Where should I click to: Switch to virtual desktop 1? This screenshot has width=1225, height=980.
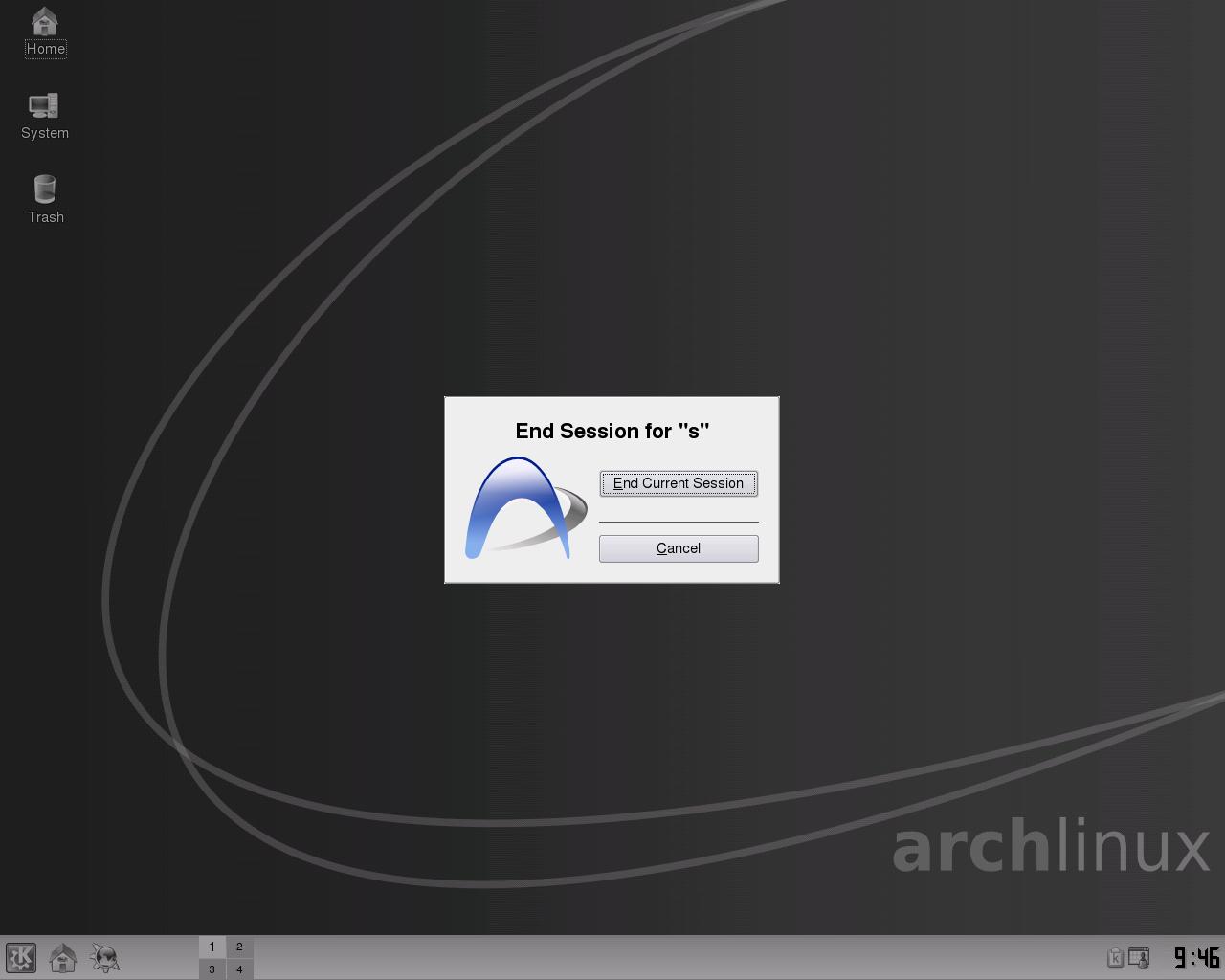pyautogui.click(x=212, y=947)
